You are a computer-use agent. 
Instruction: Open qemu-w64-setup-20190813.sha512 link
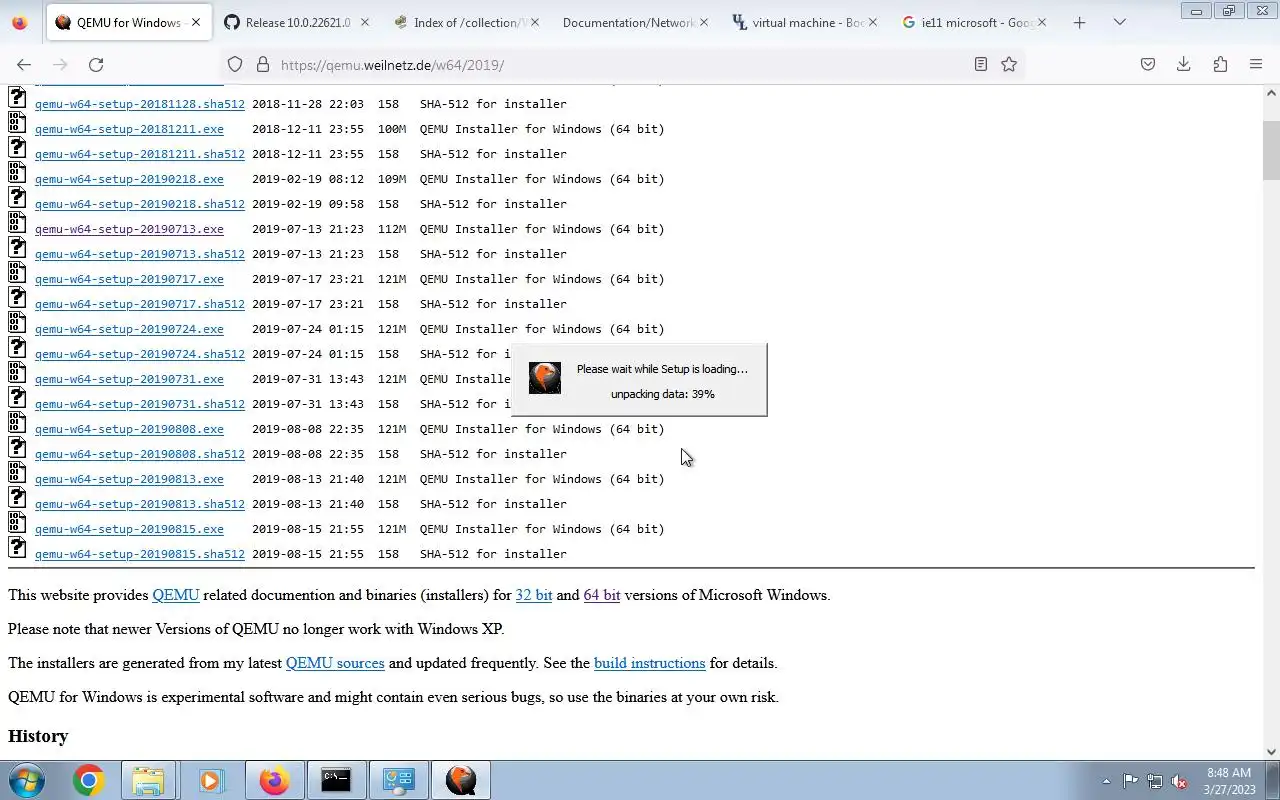point(139,504)
